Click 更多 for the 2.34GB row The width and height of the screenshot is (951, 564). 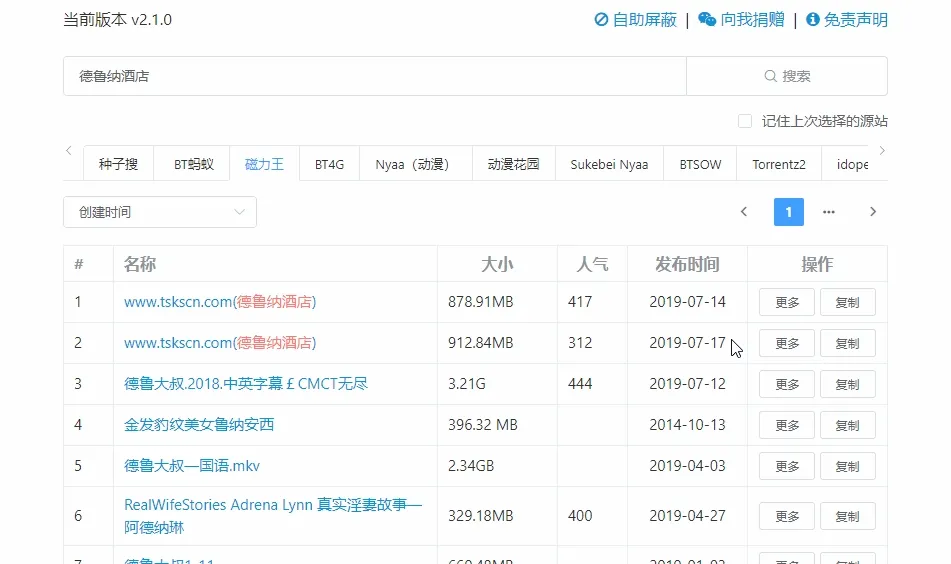[x=787, y=466]
